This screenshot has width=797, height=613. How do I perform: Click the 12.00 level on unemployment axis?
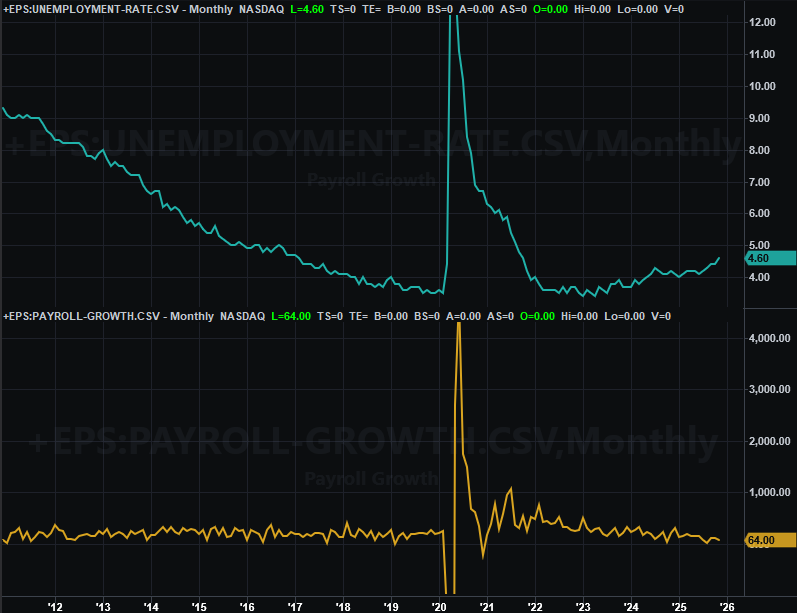[763, 22]
